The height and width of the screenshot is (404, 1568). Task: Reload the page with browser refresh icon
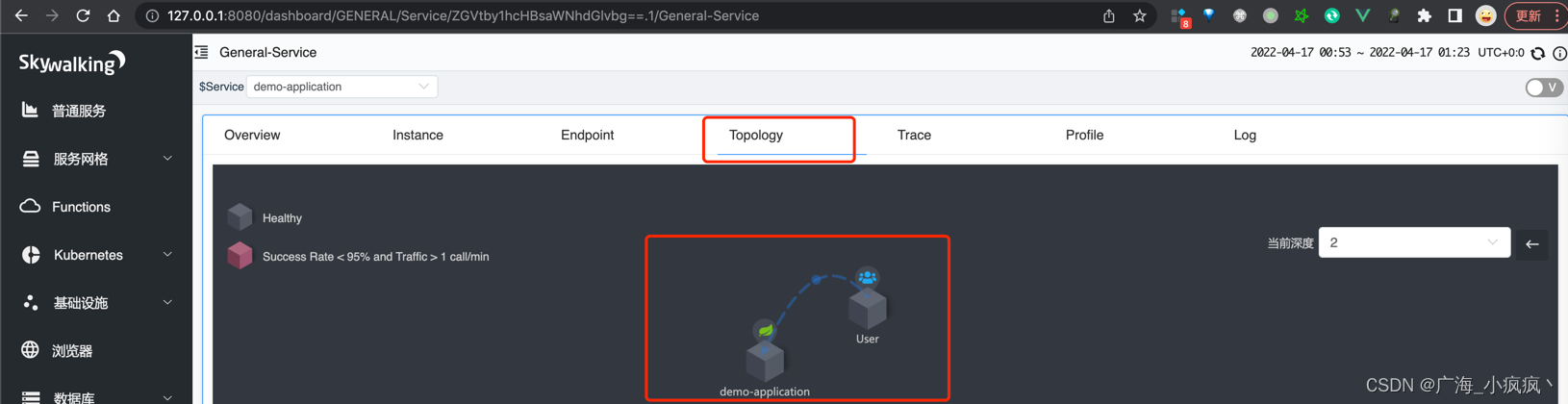(83, 15)
